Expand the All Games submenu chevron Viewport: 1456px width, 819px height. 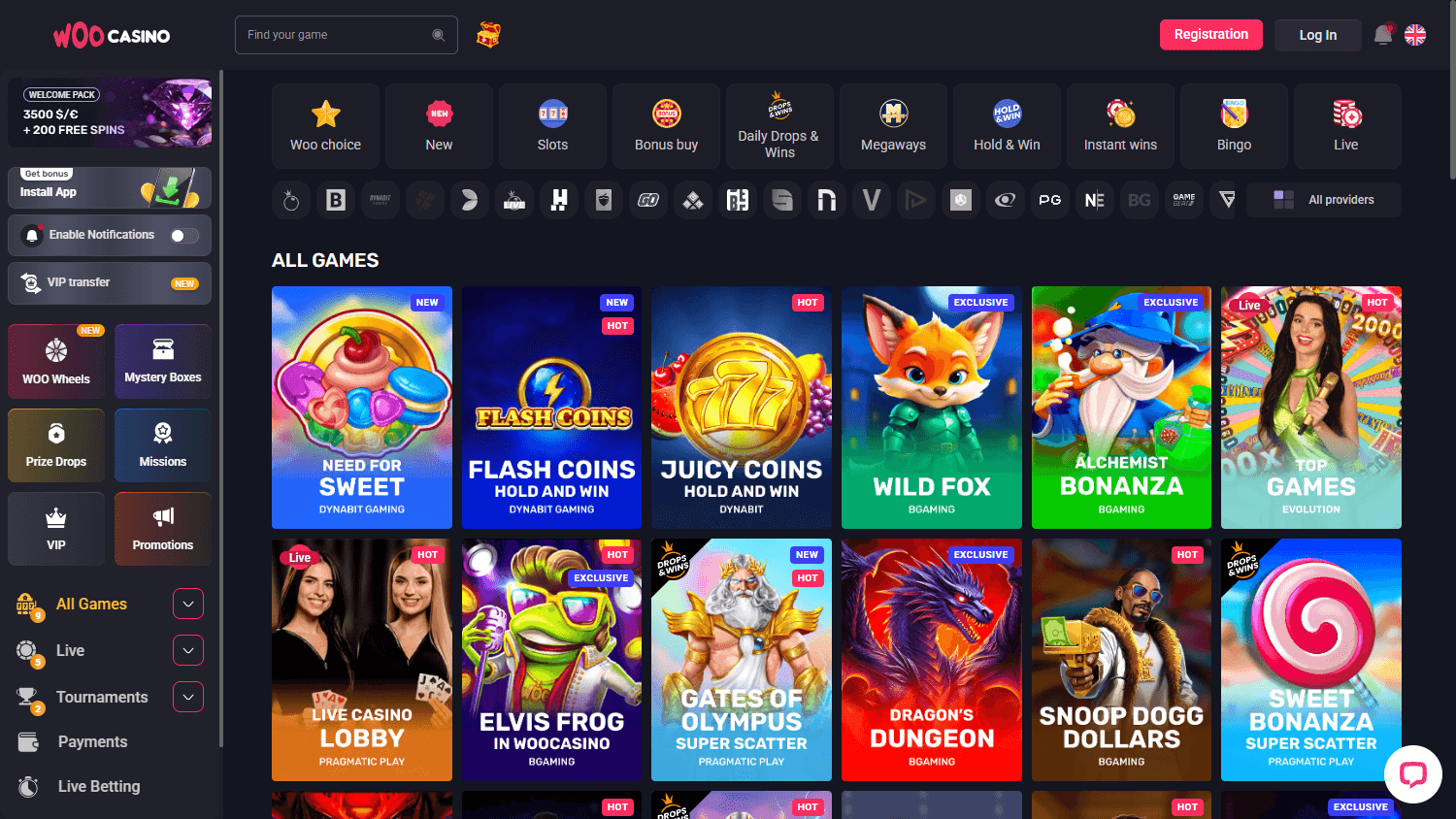(188, 604)
